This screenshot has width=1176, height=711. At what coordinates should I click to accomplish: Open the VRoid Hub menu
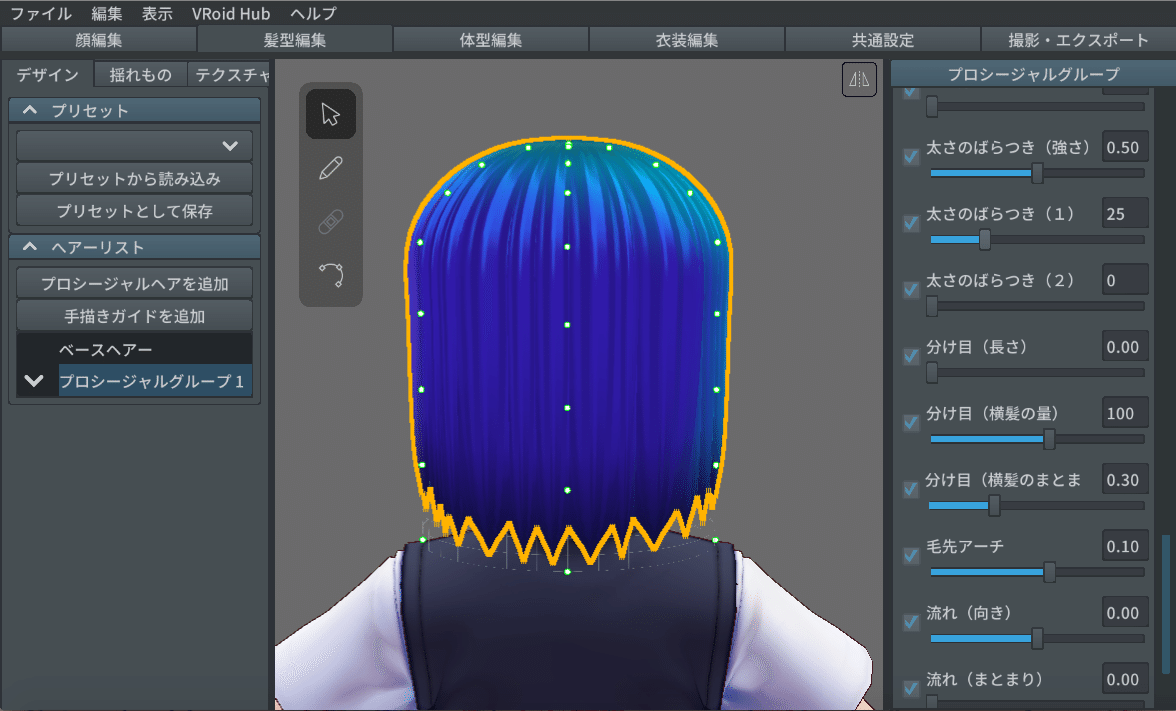(x=231, y=14)
